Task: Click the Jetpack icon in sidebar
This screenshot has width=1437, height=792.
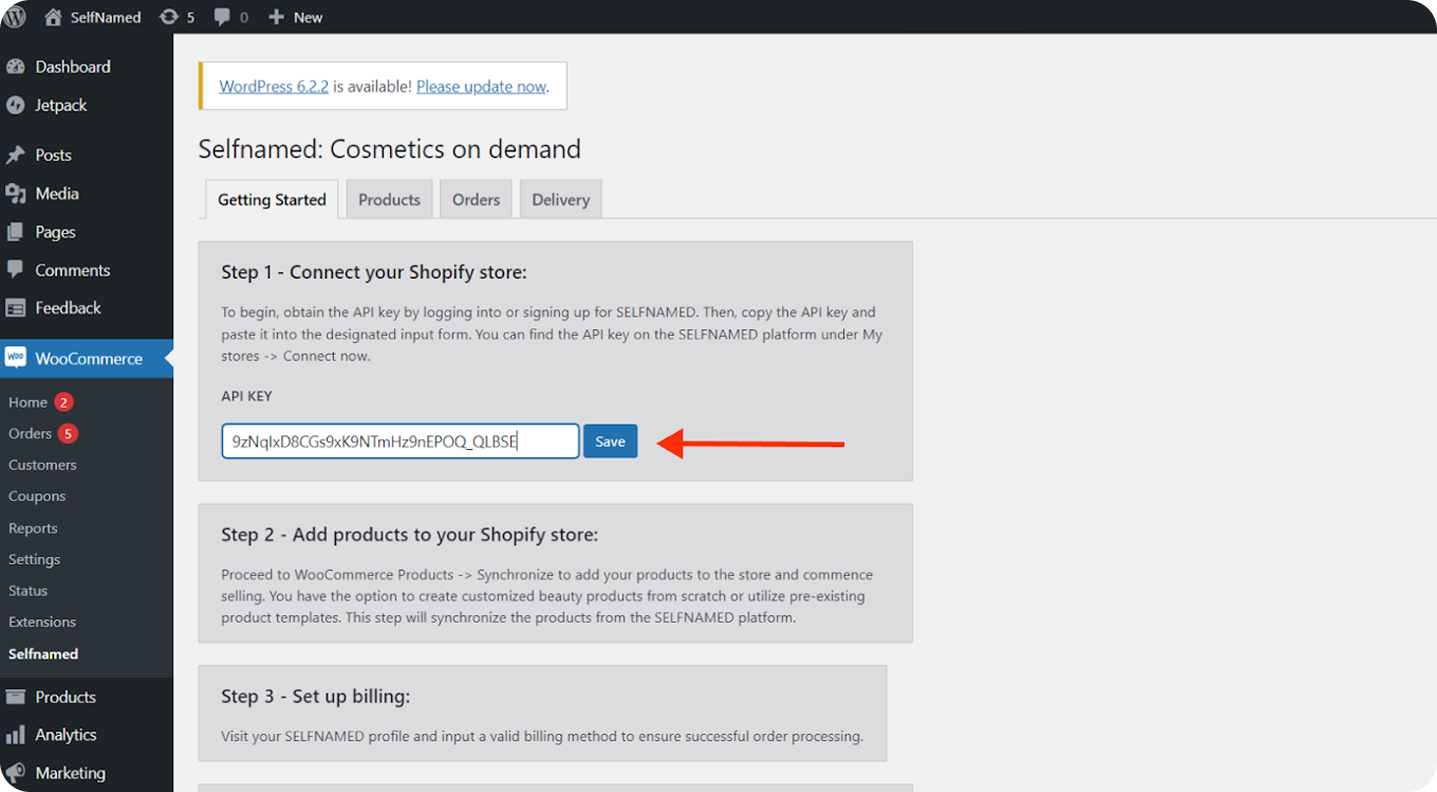Action: pos(15,105)
